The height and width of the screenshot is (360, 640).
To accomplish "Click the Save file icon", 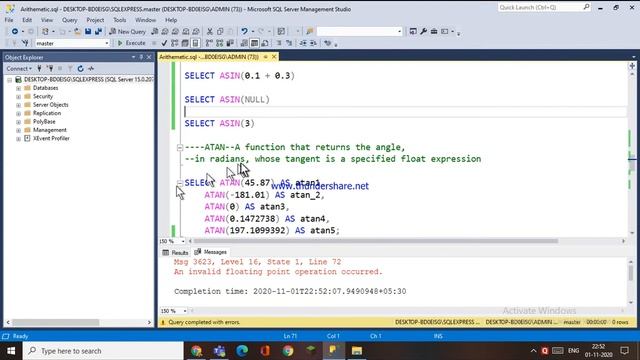I will 88,31.
